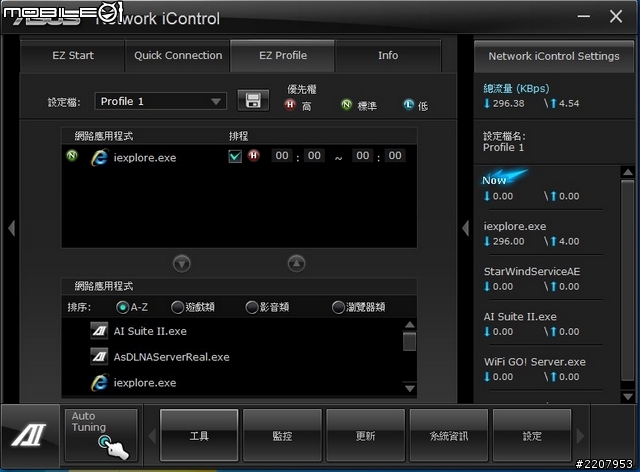640x472 pixels.
Task: Click AI Suite II.exe application icon in list
Action: [99, 331]
